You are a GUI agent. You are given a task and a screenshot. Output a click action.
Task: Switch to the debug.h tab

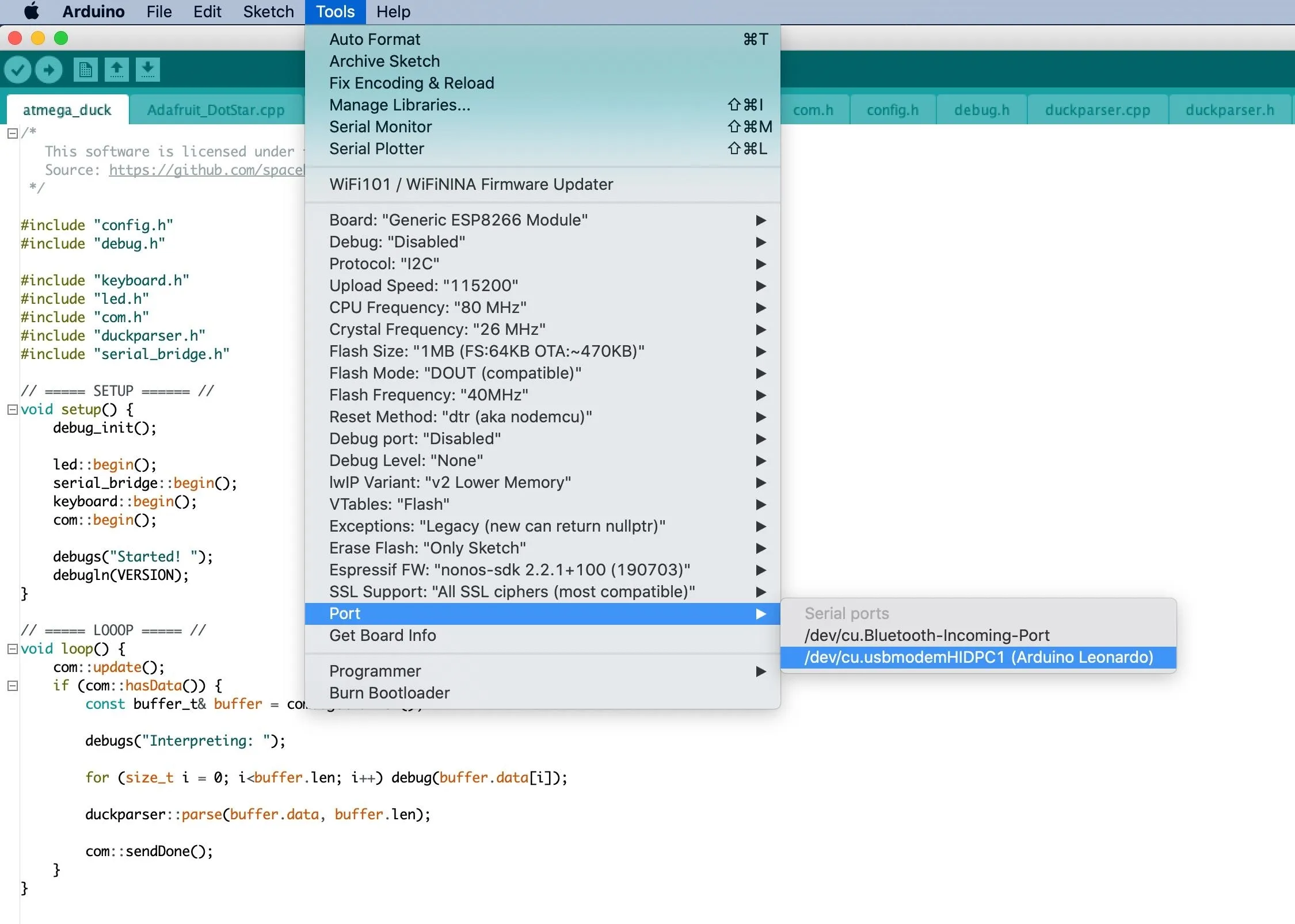[982, 110]
